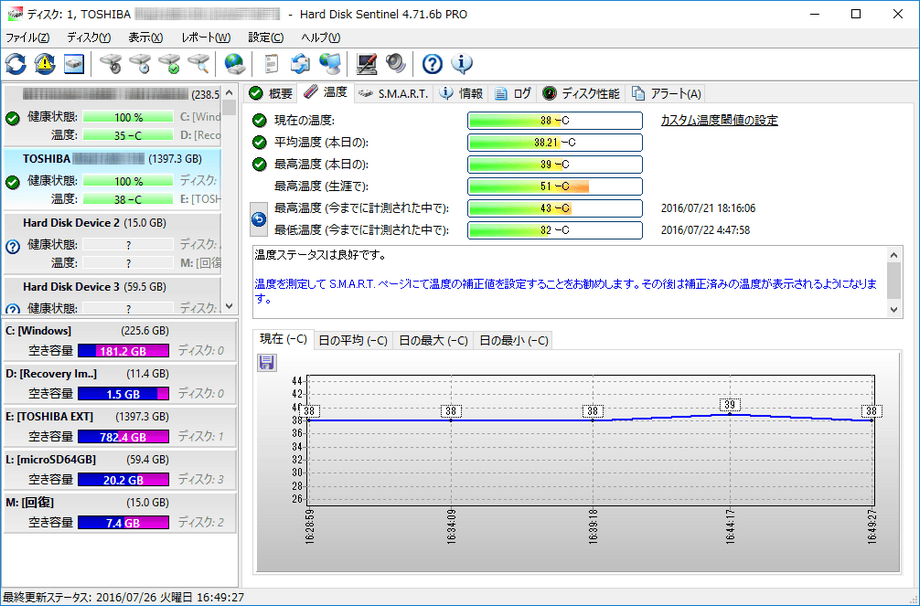Switch to 日の最大 (-C) graph tab
The width and height of the screenshot is (920, 606).
click(x=433, y=341)
